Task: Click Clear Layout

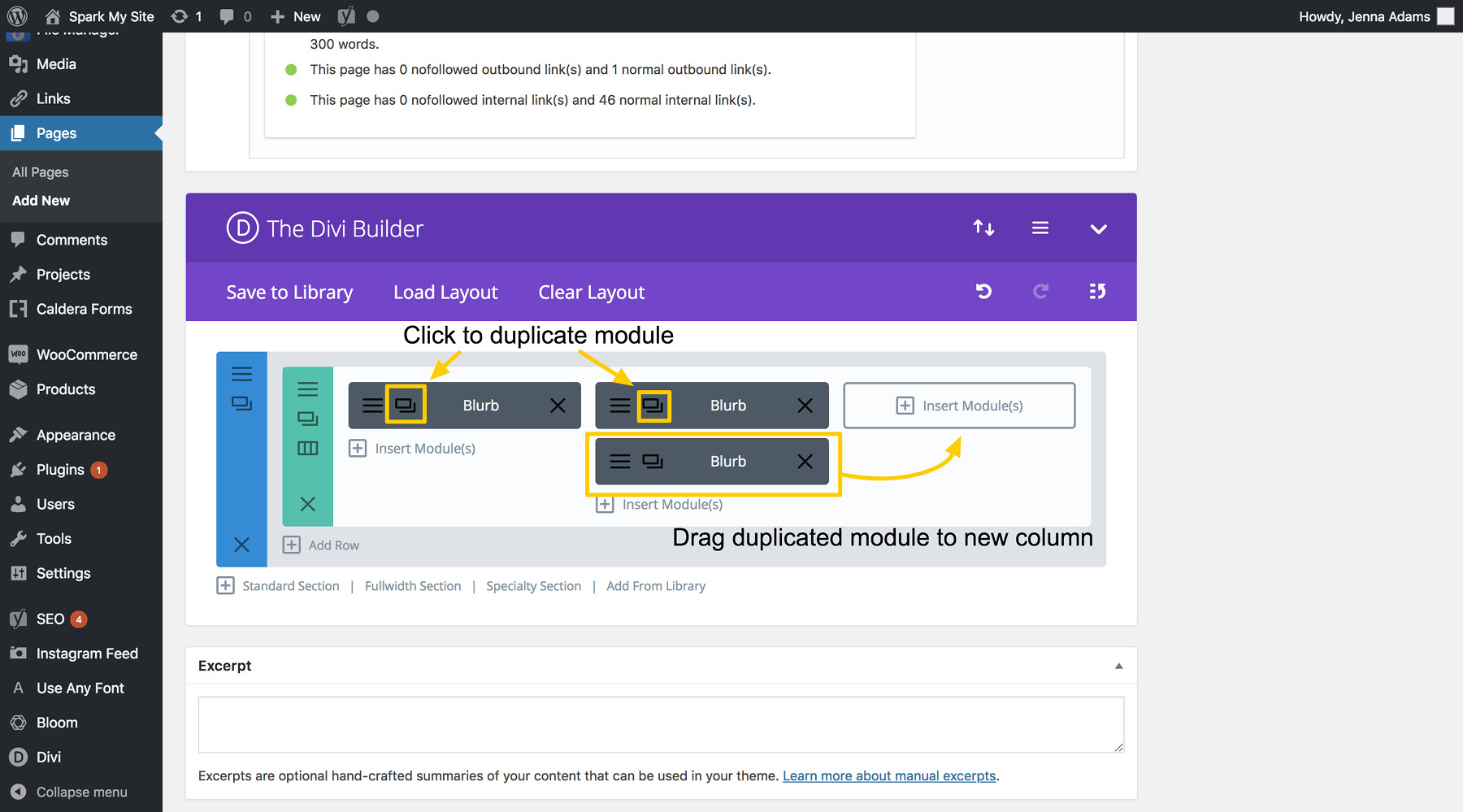Action: pyautogui.click(x=592, y=293)
